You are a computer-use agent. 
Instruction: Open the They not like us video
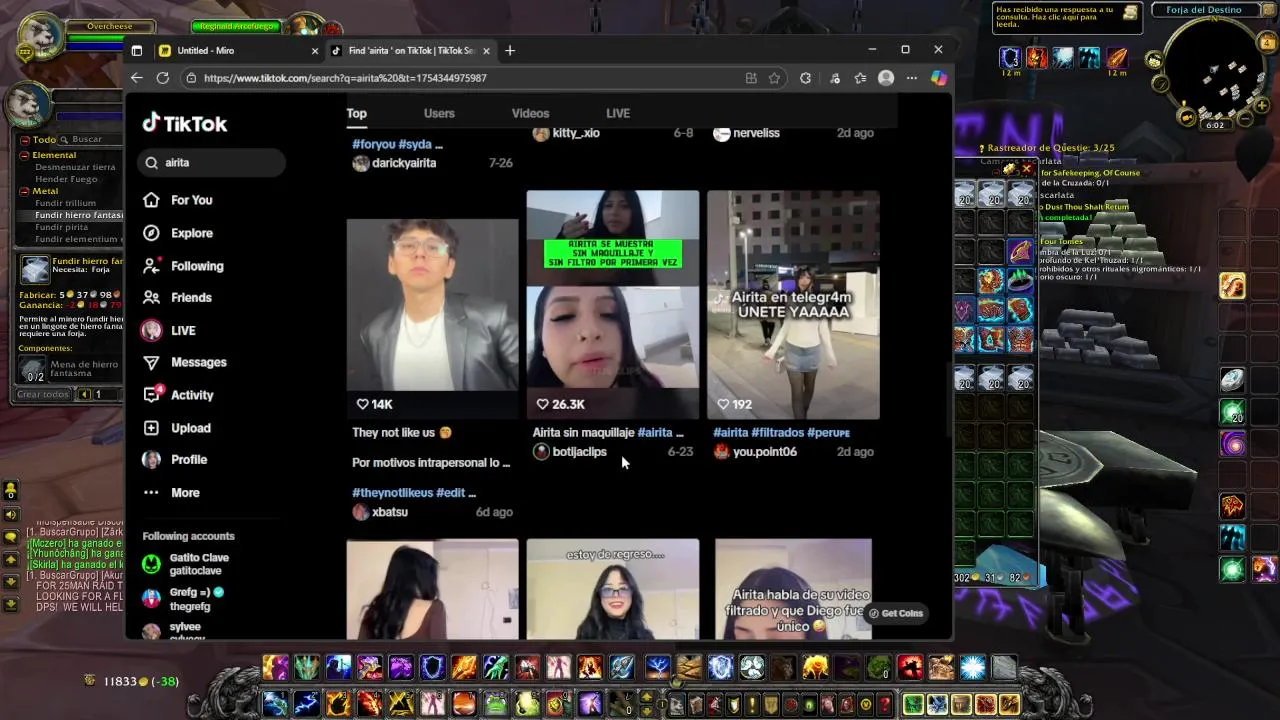coord(432,319)
